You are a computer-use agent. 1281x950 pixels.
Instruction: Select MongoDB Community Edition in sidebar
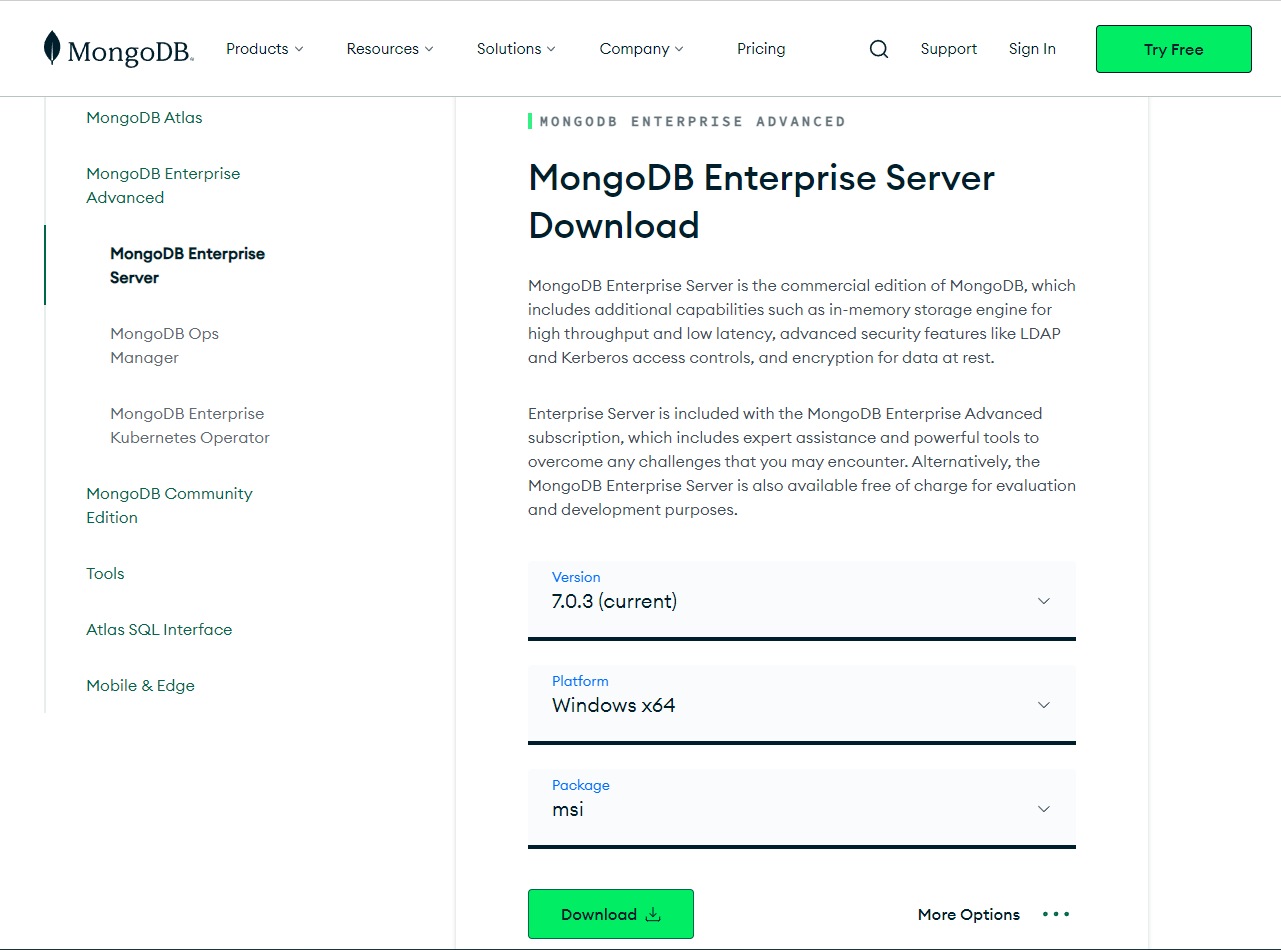(x=169, y=505)
